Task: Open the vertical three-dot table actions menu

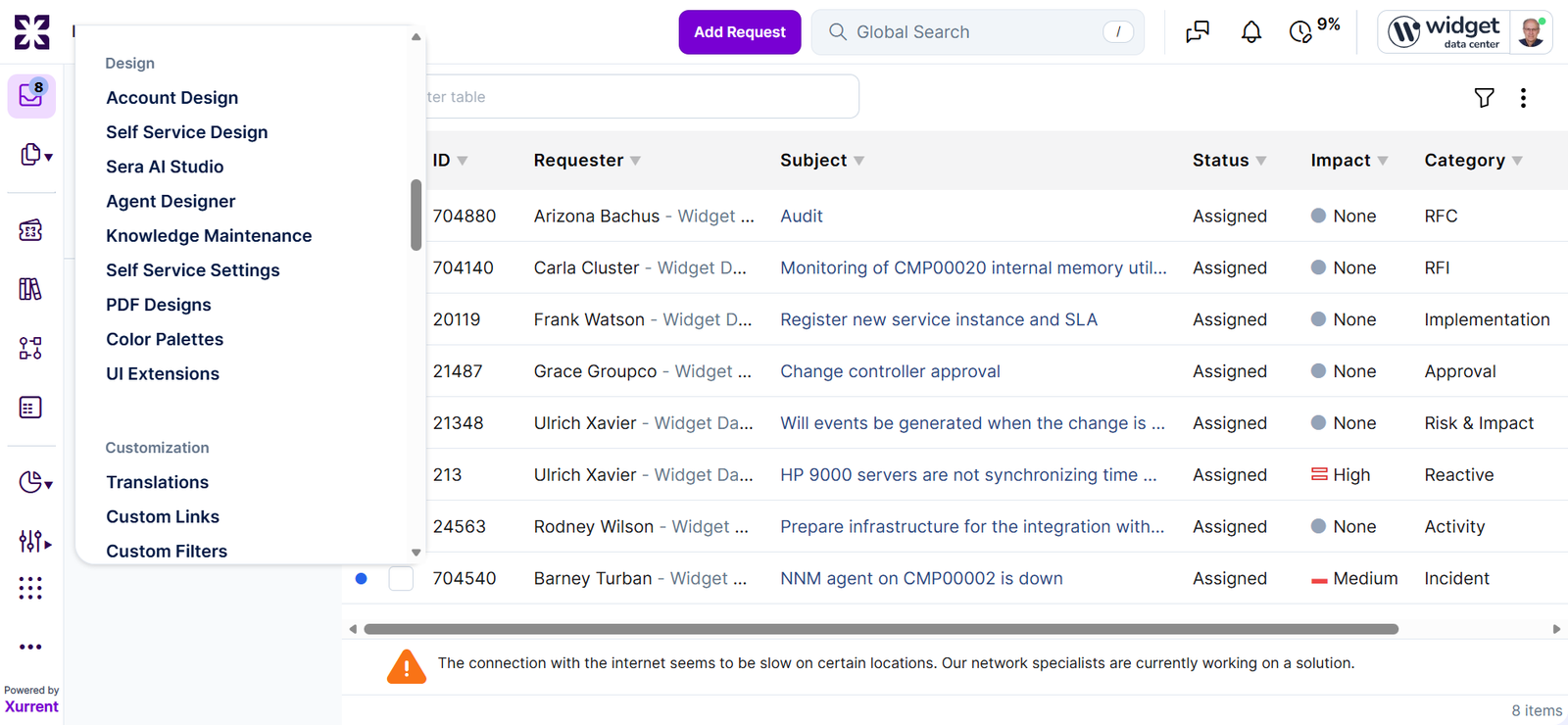Action: (1523, 97)
